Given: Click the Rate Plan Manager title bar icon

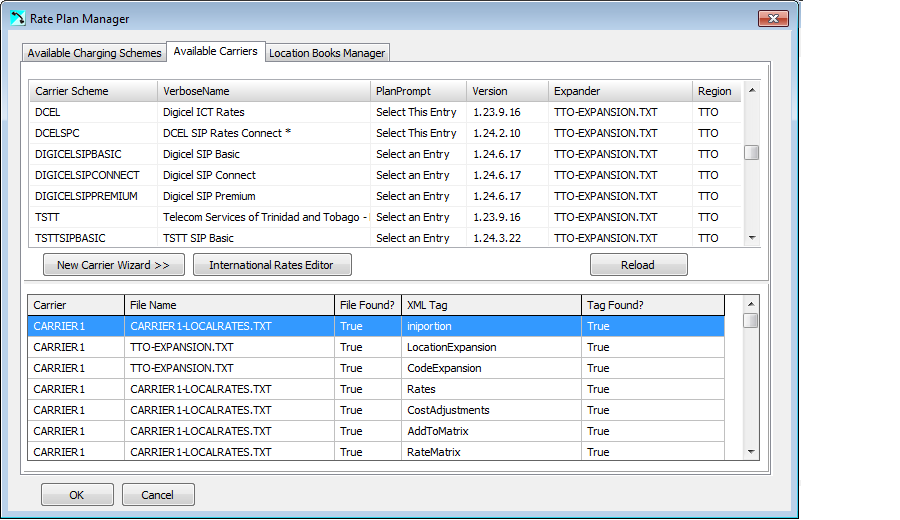Looking at the screenshot, I should point(17,19).
